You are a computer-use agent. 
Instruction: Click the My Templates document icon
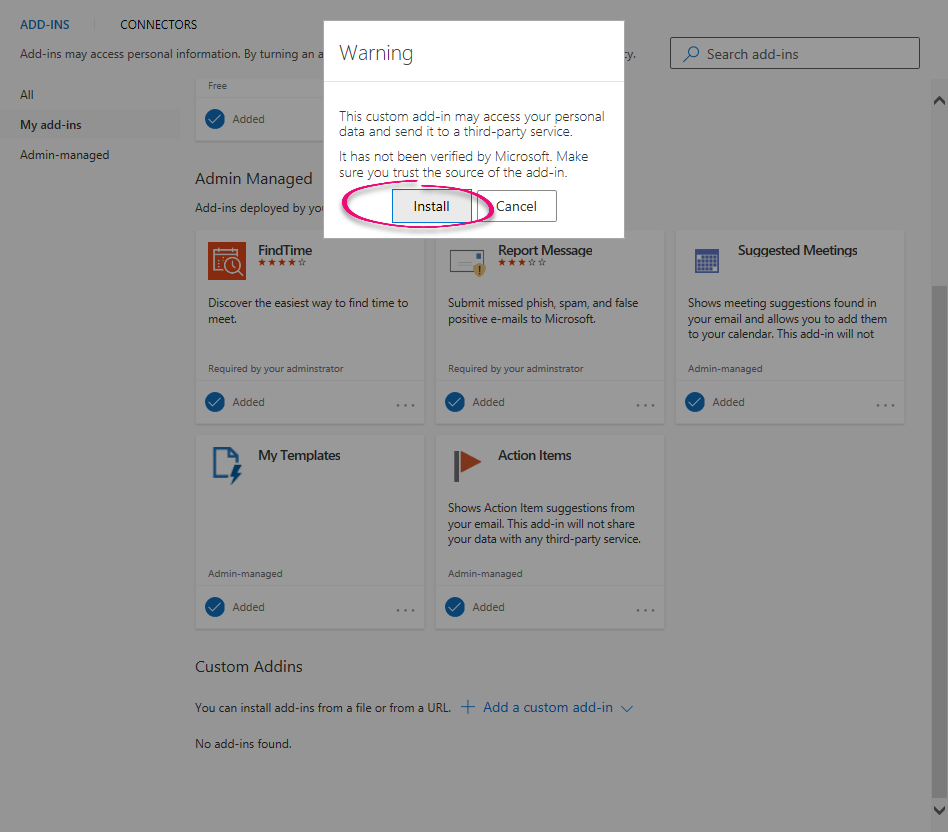pyautogui.click(x=227, y=465)
